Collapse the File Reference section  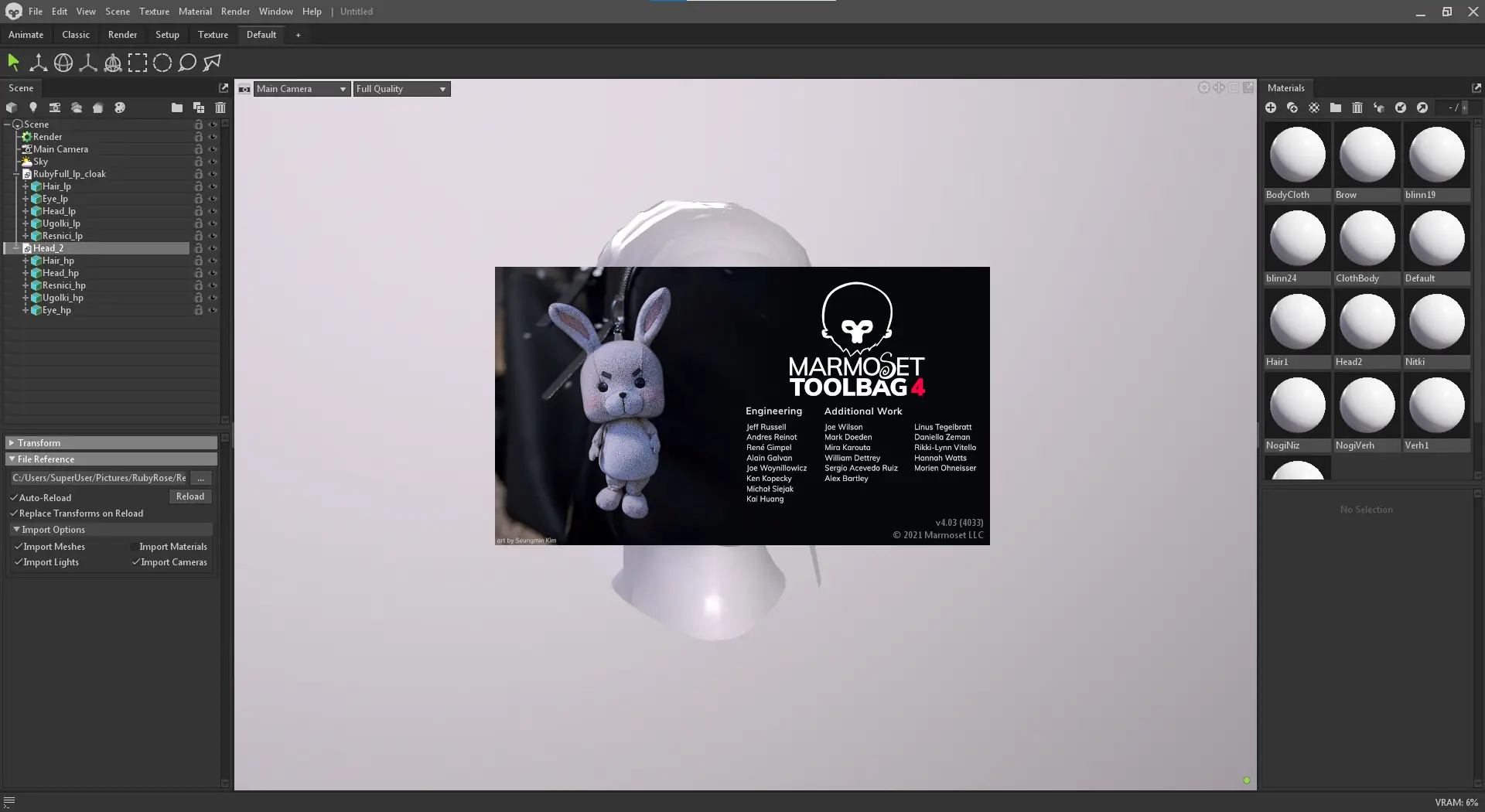pos(111,459)
